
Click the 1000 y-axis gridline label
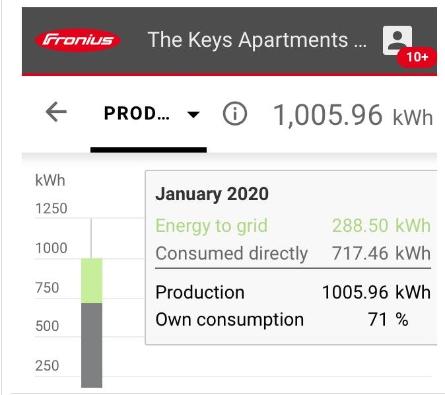click(x=51, y=248)
